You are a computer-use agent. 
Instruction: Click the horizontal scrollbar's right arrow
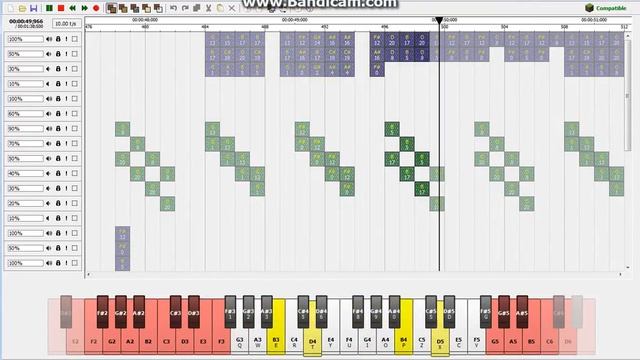coord(620,275)
